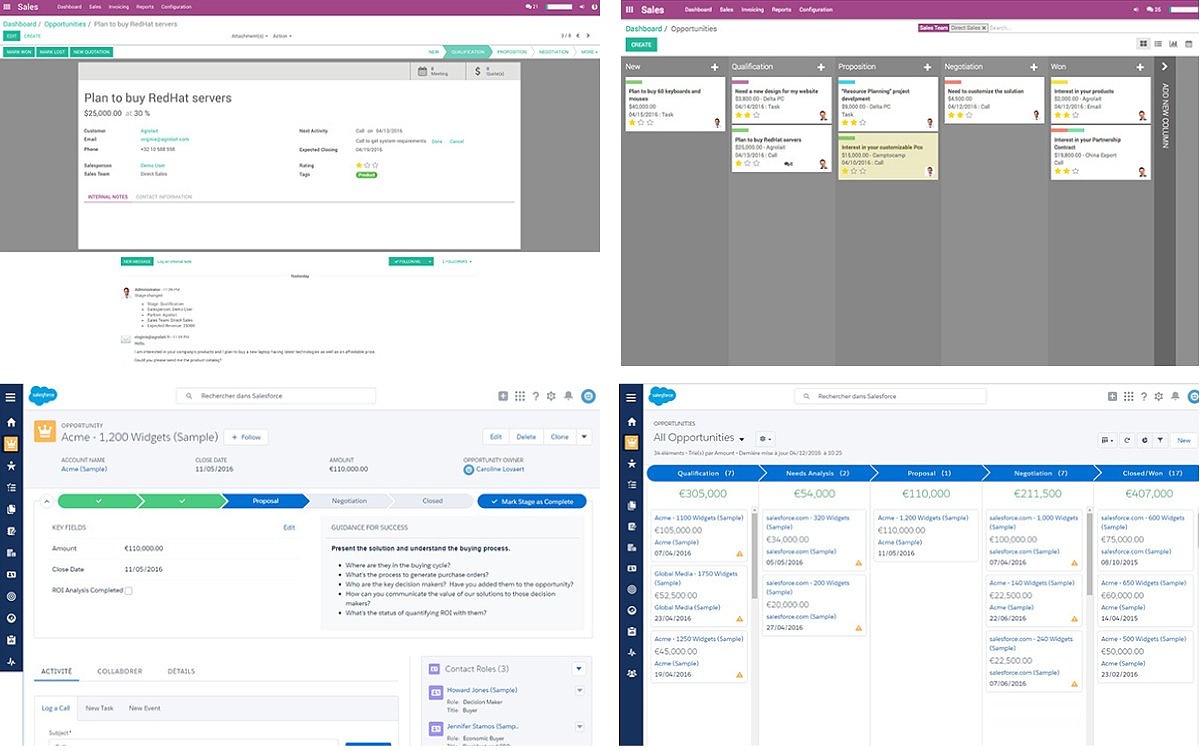Select the Proposition stage on the RedHat form
Image resolution: width=1200 pixels, height=751 pixels.
pos(512,51)
